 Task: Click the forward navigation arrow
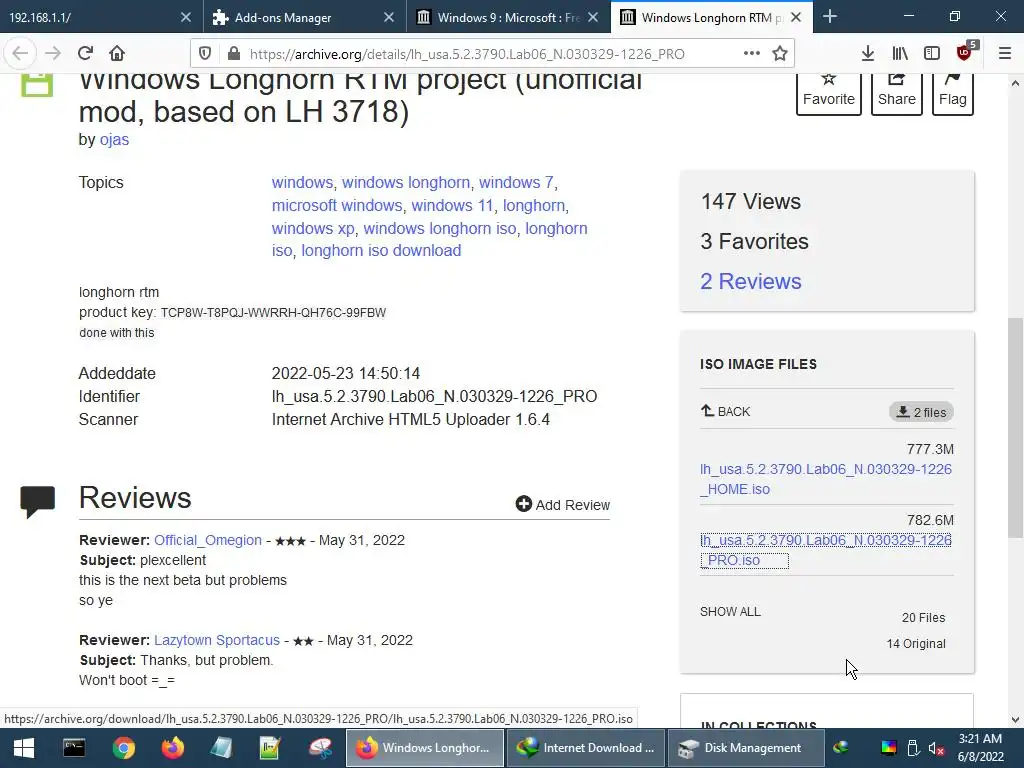click(53, 53)
